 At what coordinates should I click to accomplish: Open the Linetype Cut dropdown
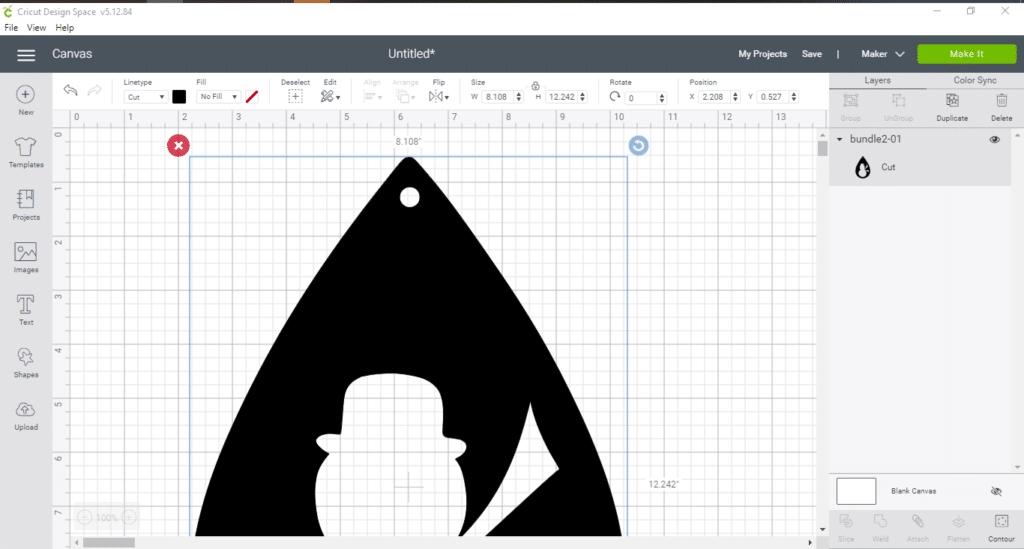[145, 97]
